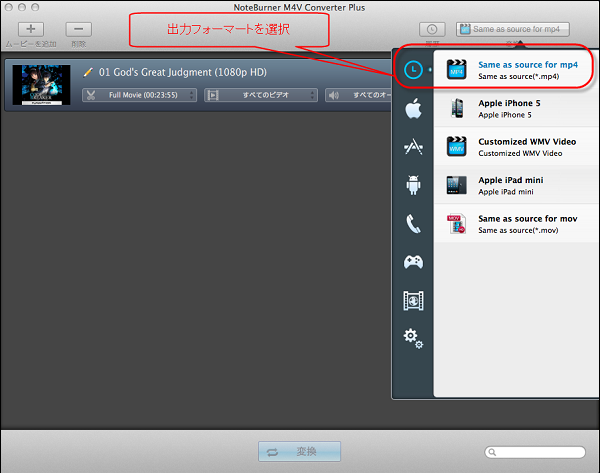
Task: Choose 'Same as source for mov' format
Action: click(x=516, y=223)
